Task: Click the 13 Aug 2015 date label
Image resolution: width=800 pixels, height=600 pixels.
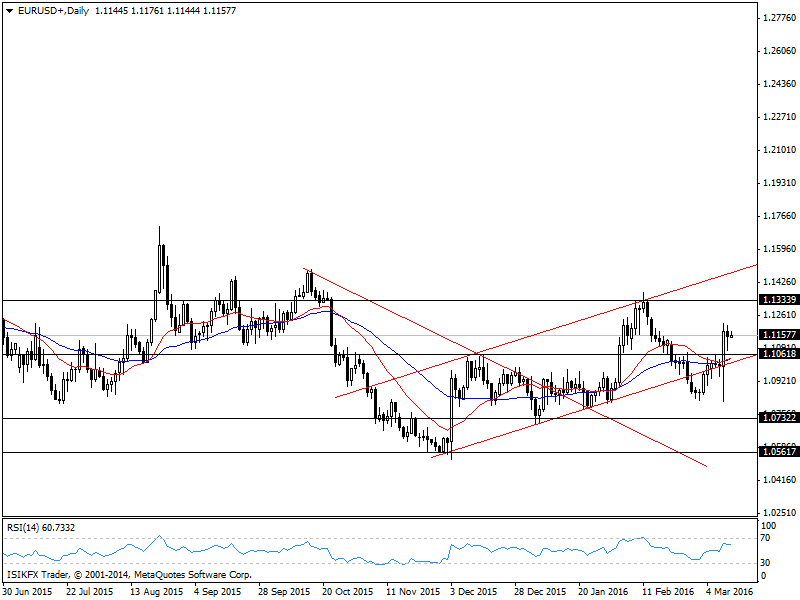Action: pyautogui.click(x=156, y=591)
